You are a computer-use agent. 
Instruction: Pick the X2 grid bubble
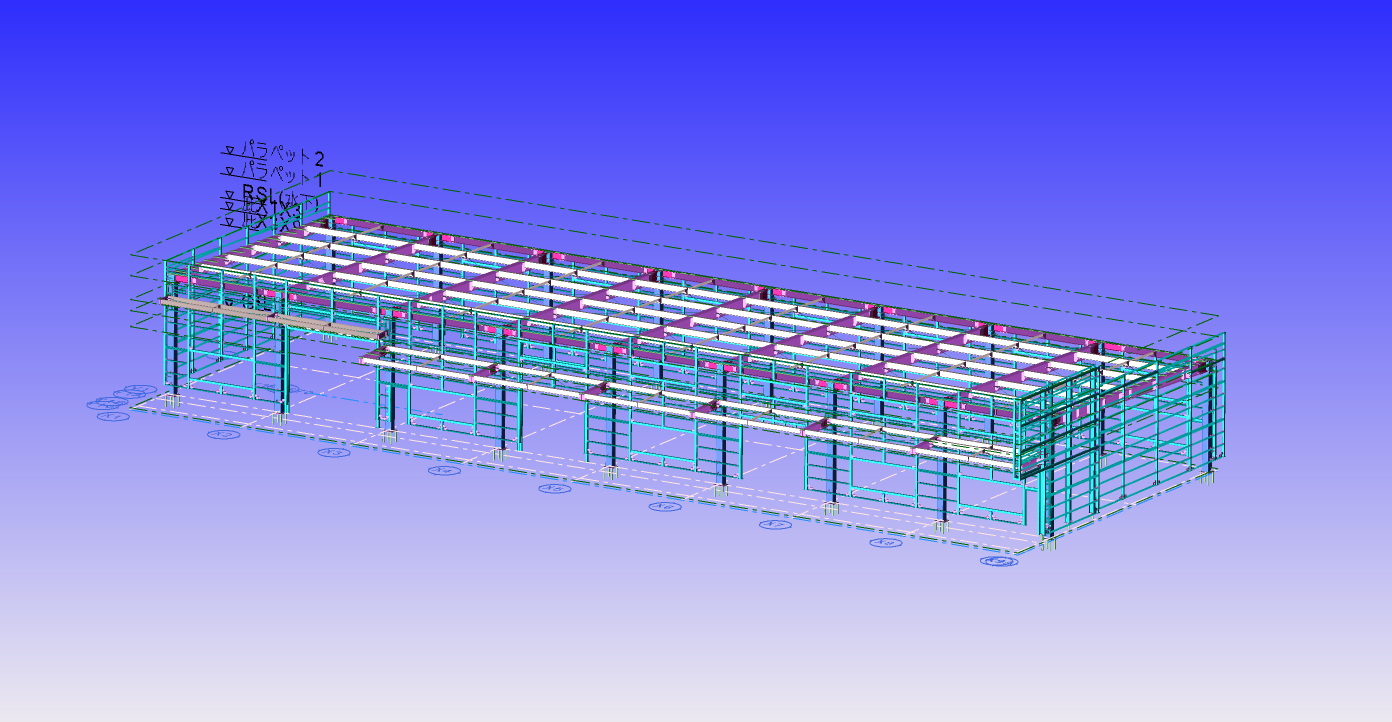pos(224,435)
